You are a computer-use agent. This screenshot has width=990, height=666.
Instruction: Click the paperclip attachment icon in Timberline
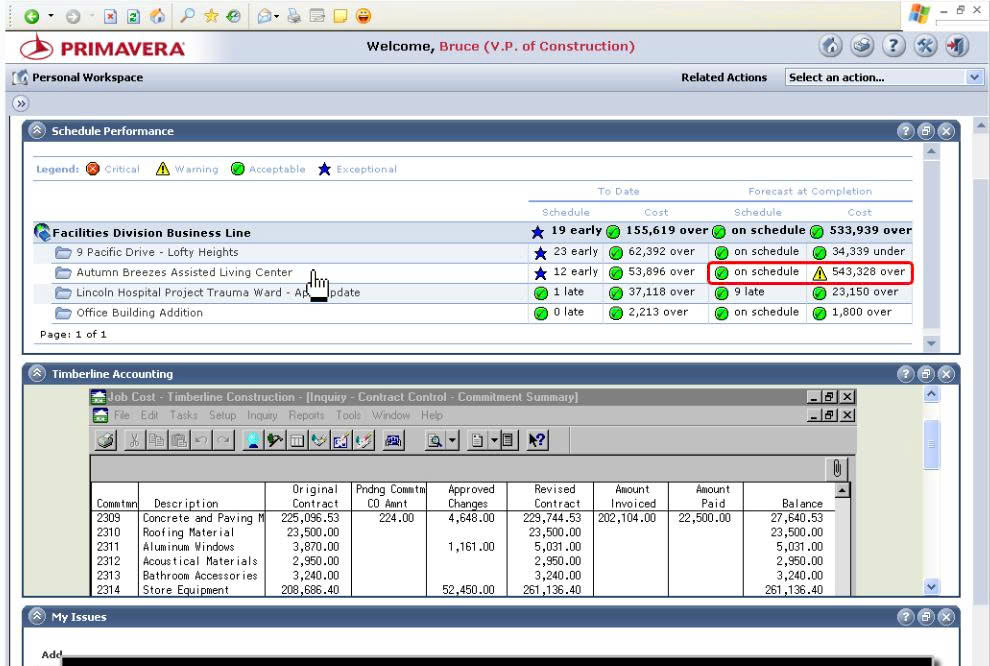(836, 469)
